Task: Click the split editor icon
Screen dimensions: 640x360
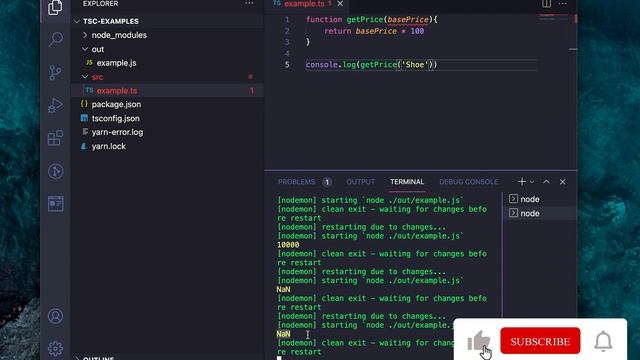Action: (x=546, y=4)
